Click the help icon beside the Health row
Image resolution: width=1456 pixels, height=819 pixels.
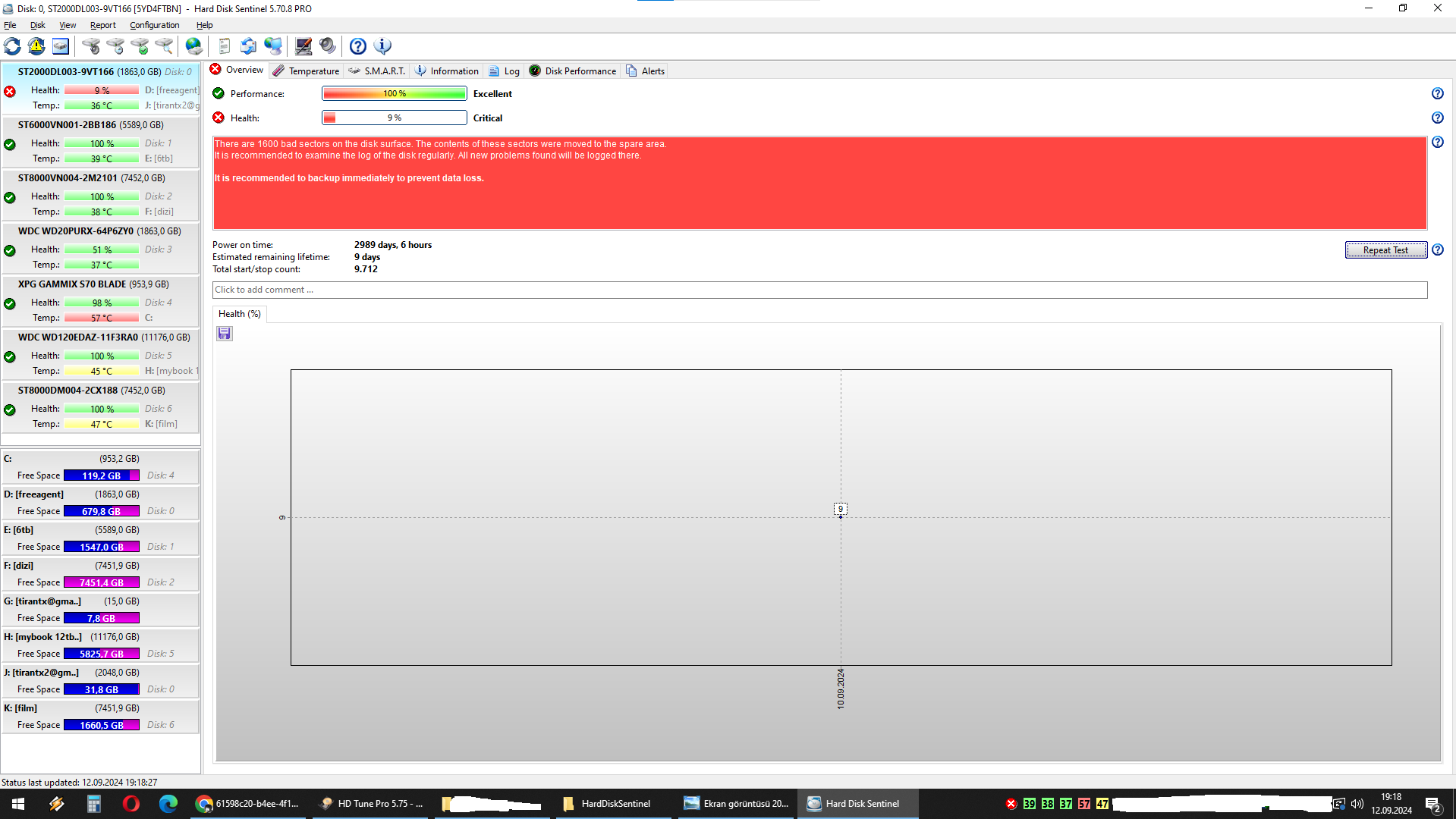coord(1437,118)
